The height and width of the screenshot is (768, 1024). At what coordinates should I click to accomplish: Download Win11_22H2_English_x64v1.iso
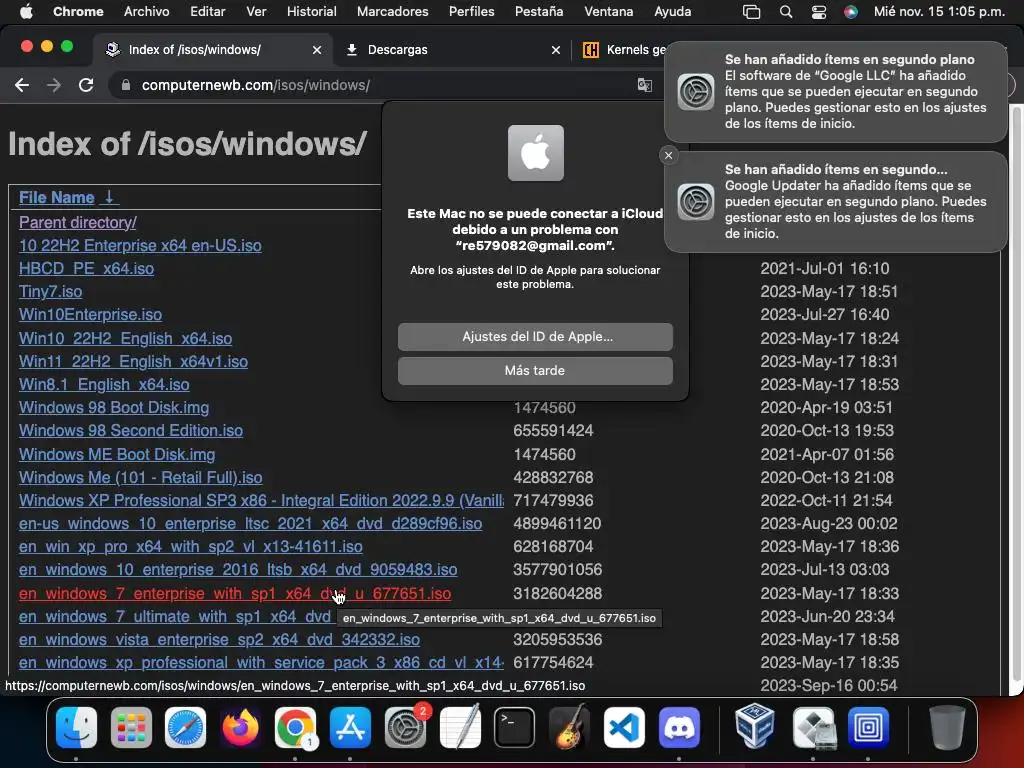coord(133,362)
